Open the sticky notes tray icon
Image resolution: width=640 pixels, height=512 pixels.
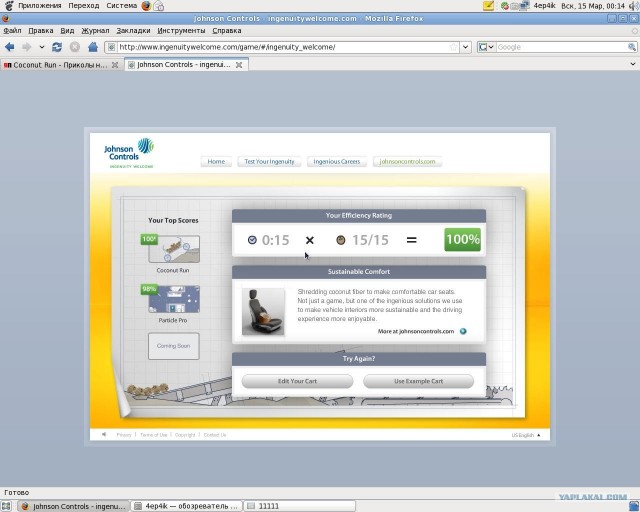pyautogui.click(x=488, y=6)
